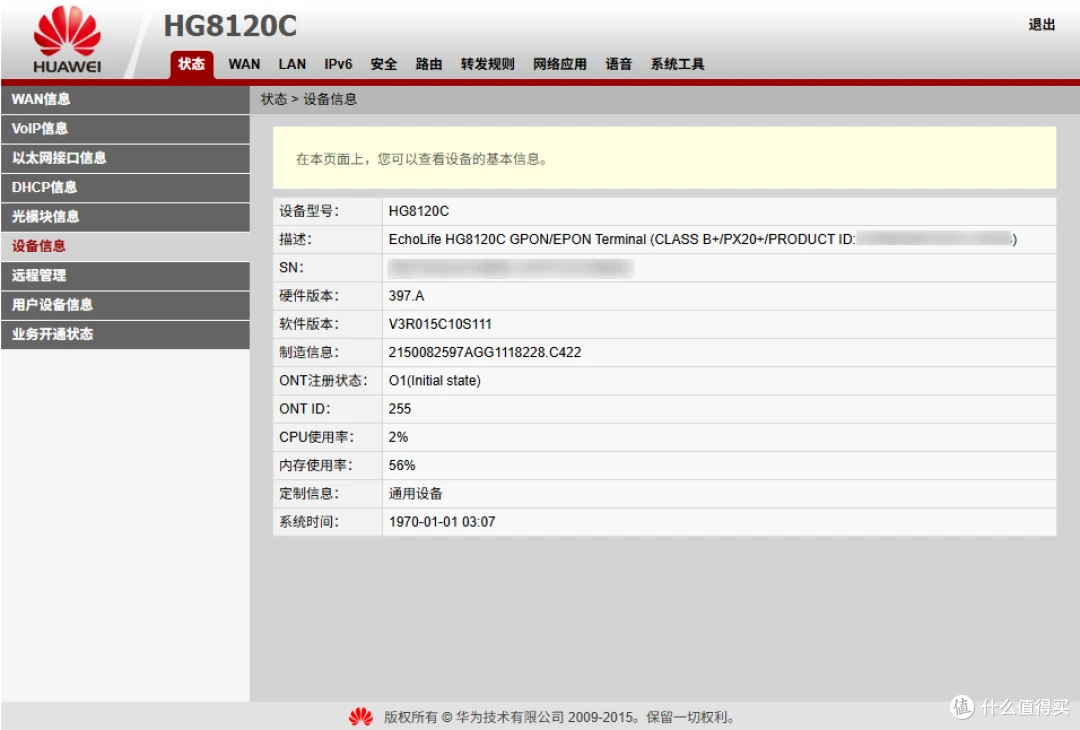Click the SN label
Screen dimensions: 1080x730
pos(291,268)
